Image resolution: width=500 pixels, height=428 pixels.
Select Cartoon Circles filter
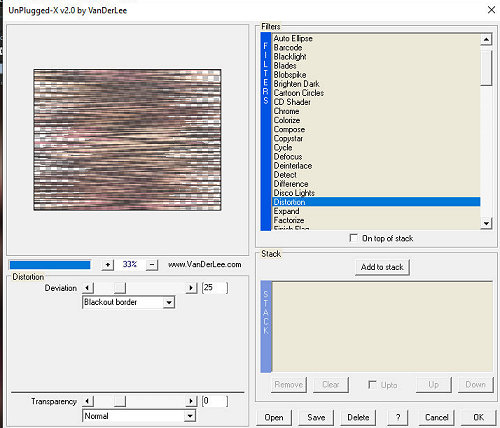click(376, 93)
